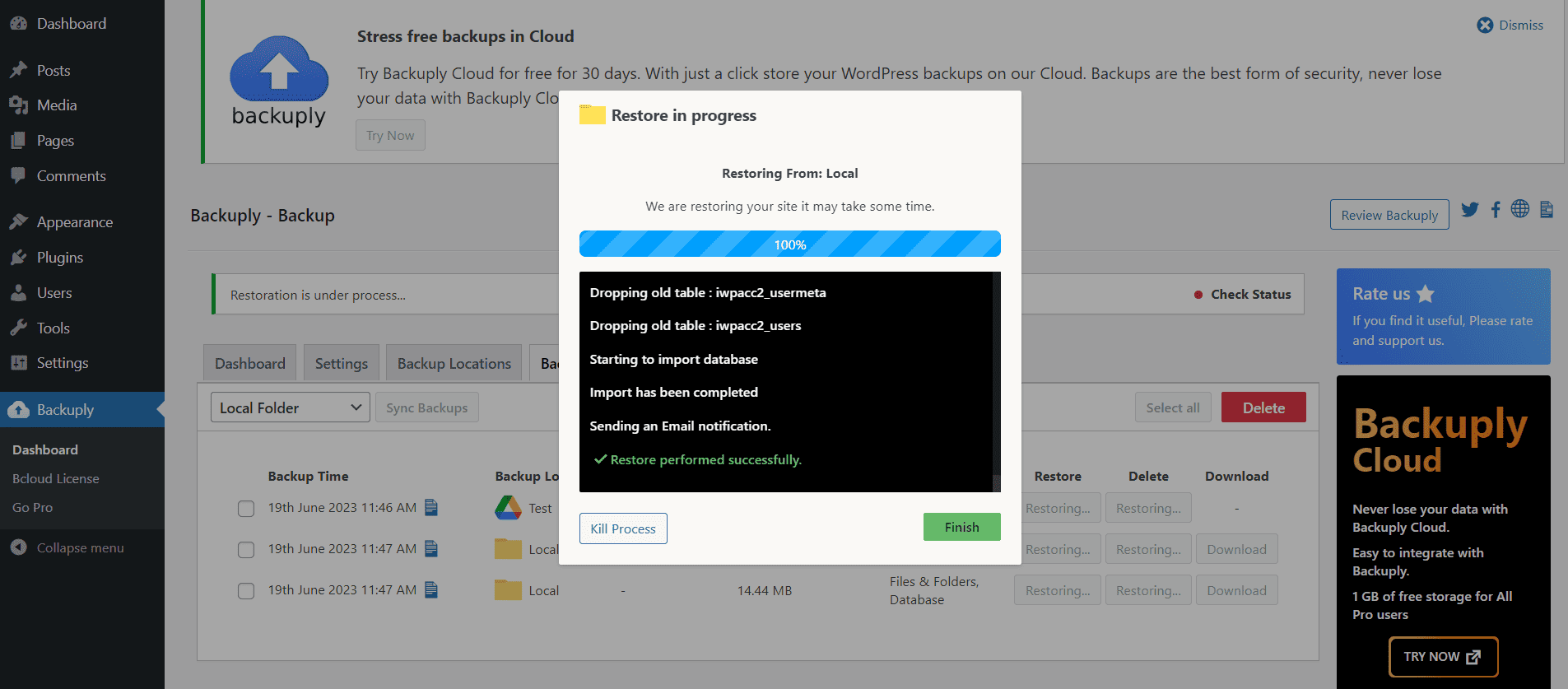Click Sync Backups button
The height and width of the screenshot is (689, 1568).
pyautogui.click(x=427, y=407)
